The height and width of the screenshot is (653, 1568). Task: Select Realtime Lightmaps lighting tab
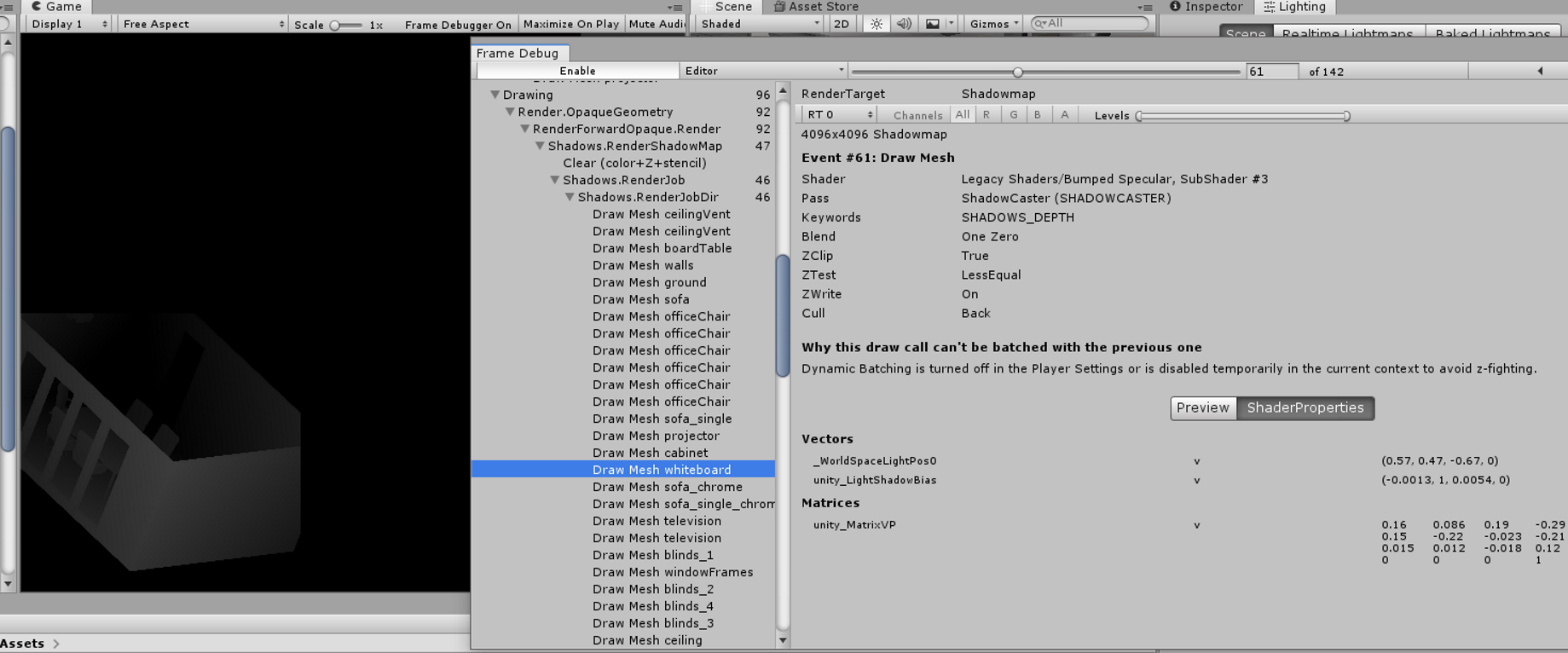pos(1348,33)
